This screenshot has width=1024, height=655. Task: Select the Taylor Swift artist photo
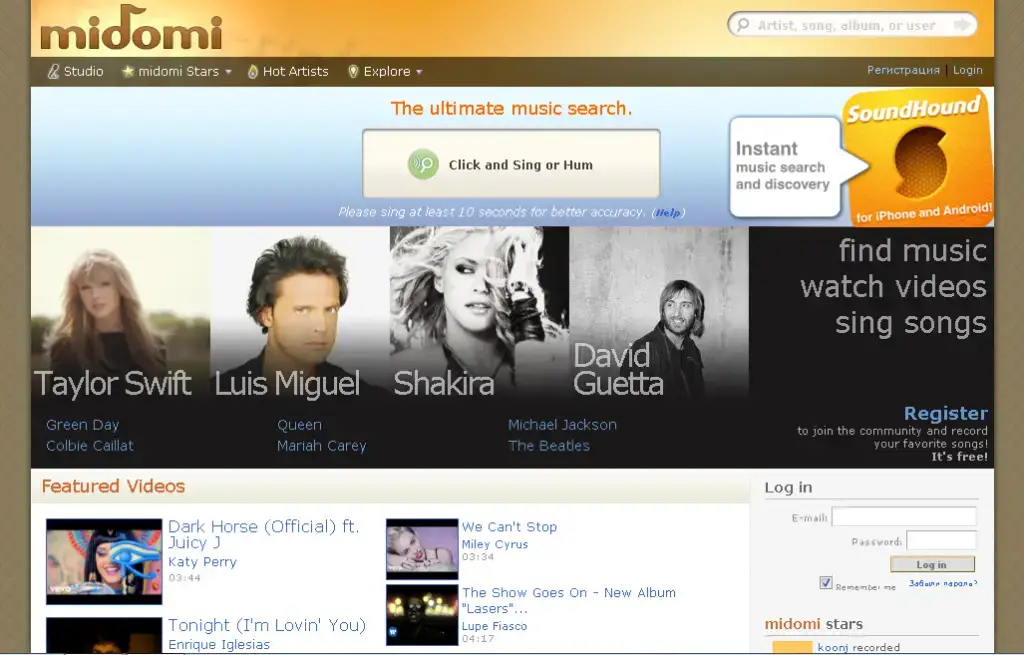tap(120, 310)
